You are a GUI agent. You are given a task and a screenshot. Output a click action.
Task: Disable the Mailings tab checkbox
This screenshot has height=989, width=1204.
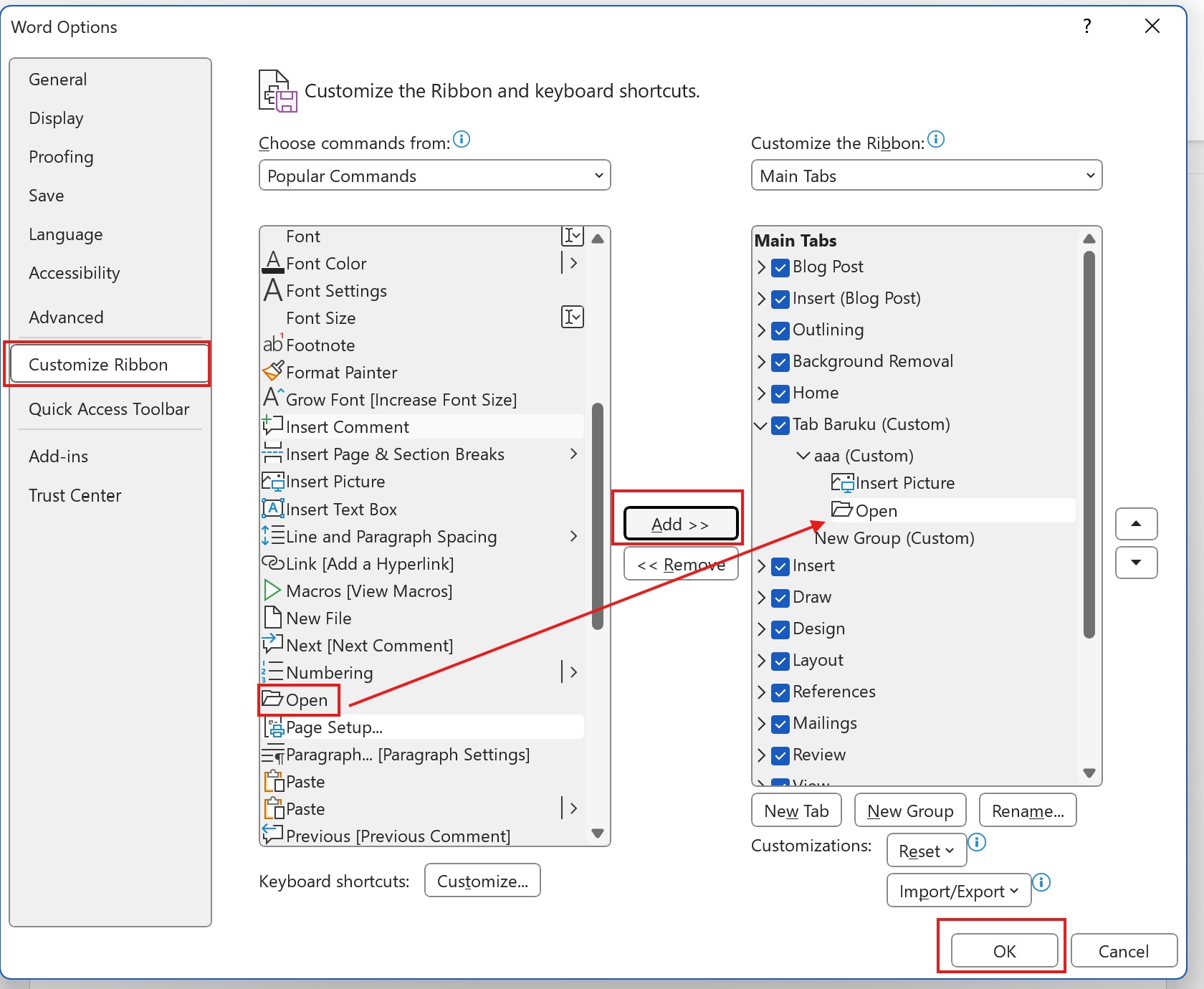[780, 724]
